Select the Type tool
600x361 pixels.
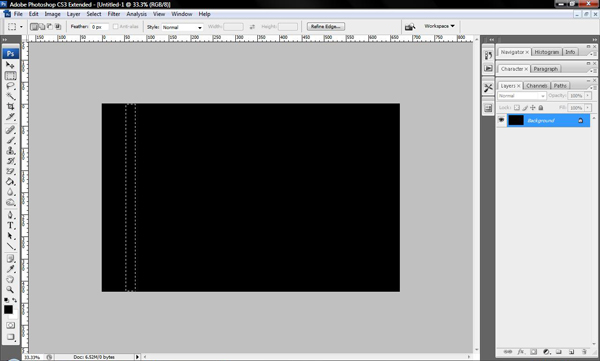(x=10, y=225)
